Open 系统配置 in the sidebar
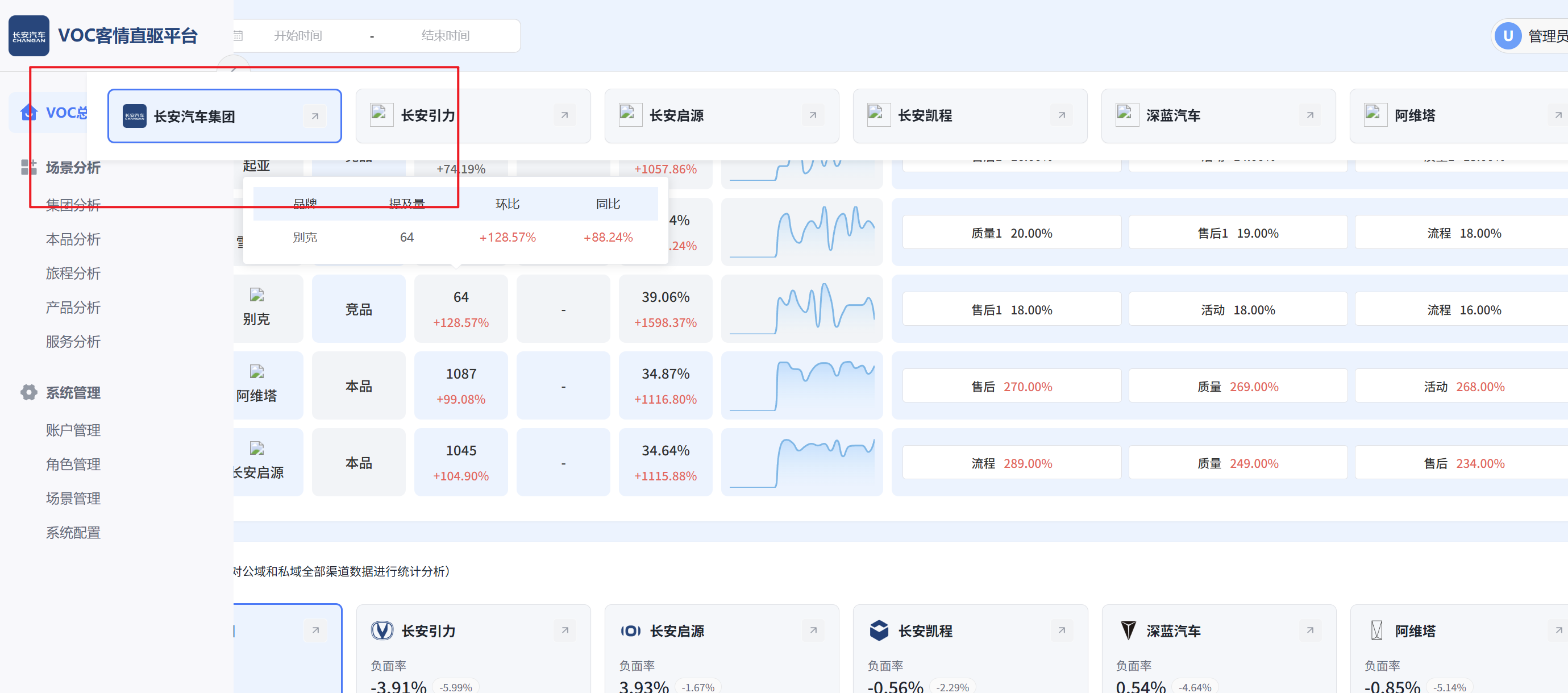 (73, 533)
